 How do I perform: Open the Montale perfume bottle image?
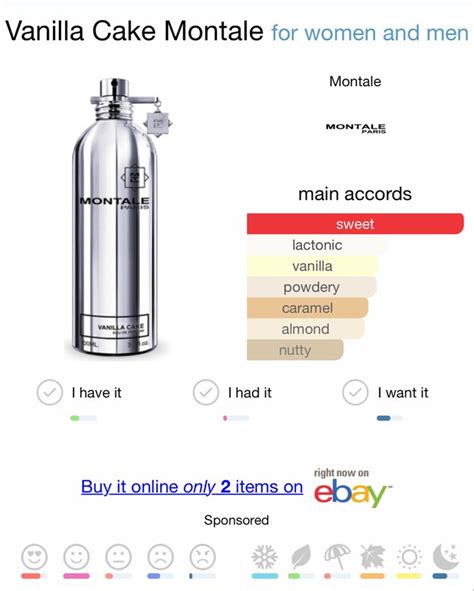(119, 217)
